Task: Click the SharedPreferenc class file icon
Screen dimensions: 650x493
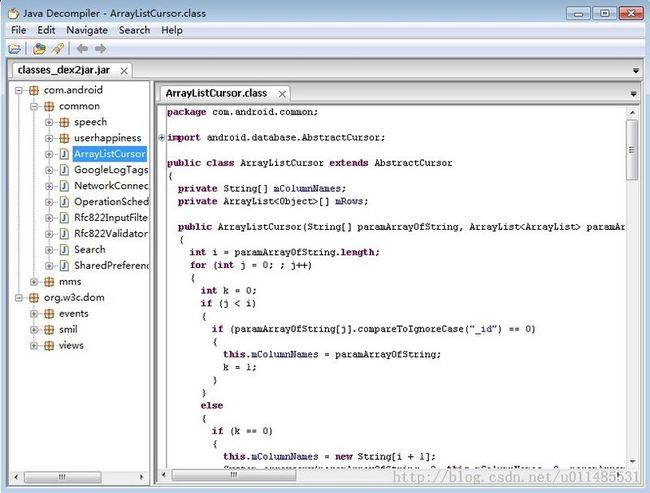Action: tap(64, 266)
